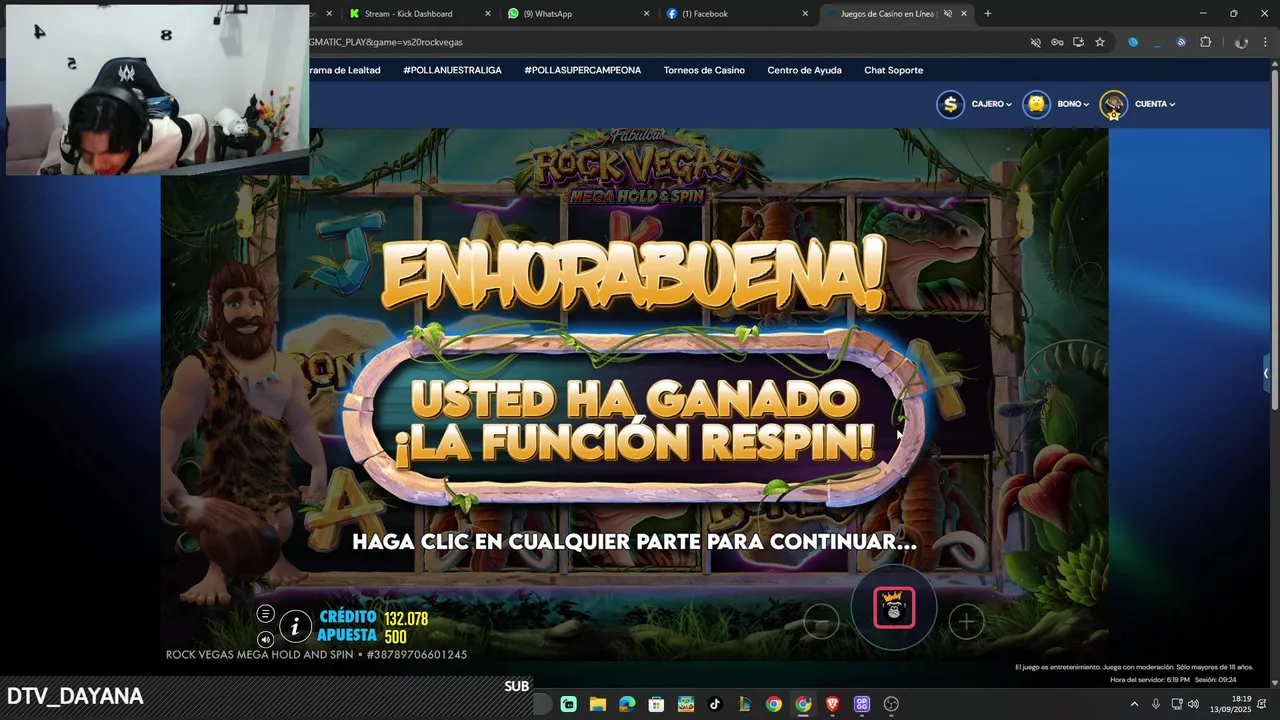Open OBS Studio from the taskbar
This screenshot has height=720, width=1280.
pos(892,704)
